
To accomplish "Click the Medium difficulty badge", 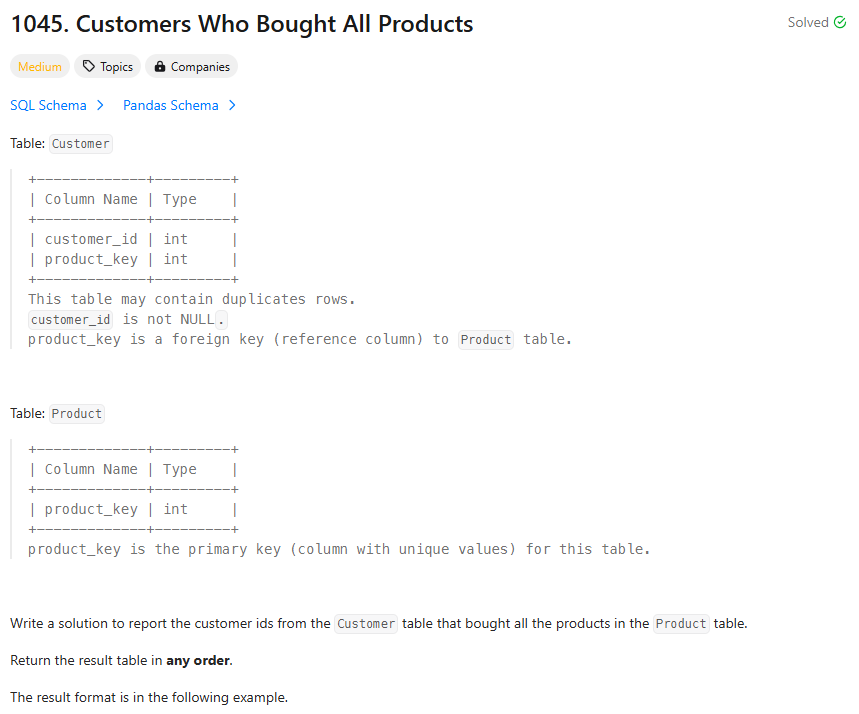I will click(39, 66).
